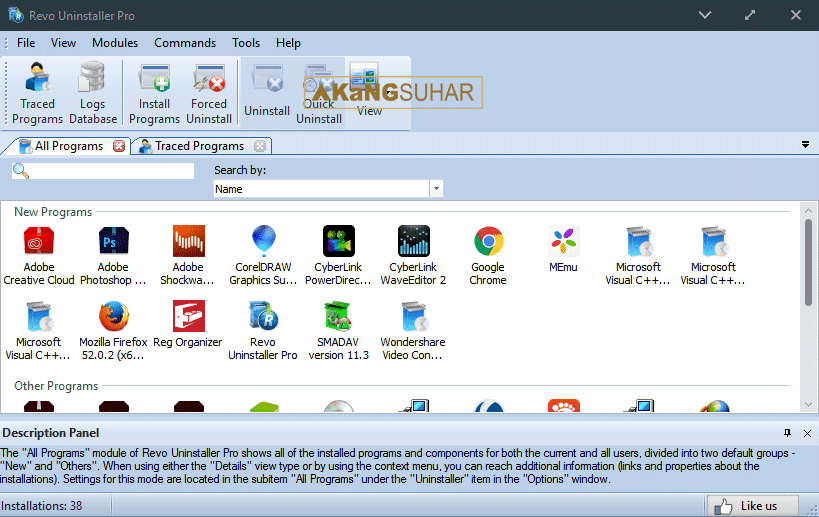Open the View menu
The height and width of the screenshot is (517, 819).
(x=63, y=43)
